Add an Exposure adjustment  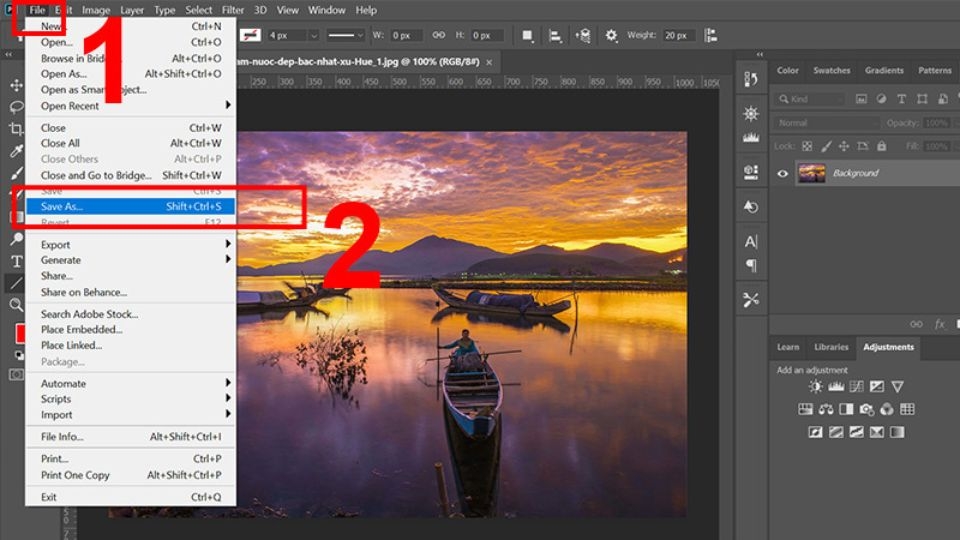(x=877, y=386)
